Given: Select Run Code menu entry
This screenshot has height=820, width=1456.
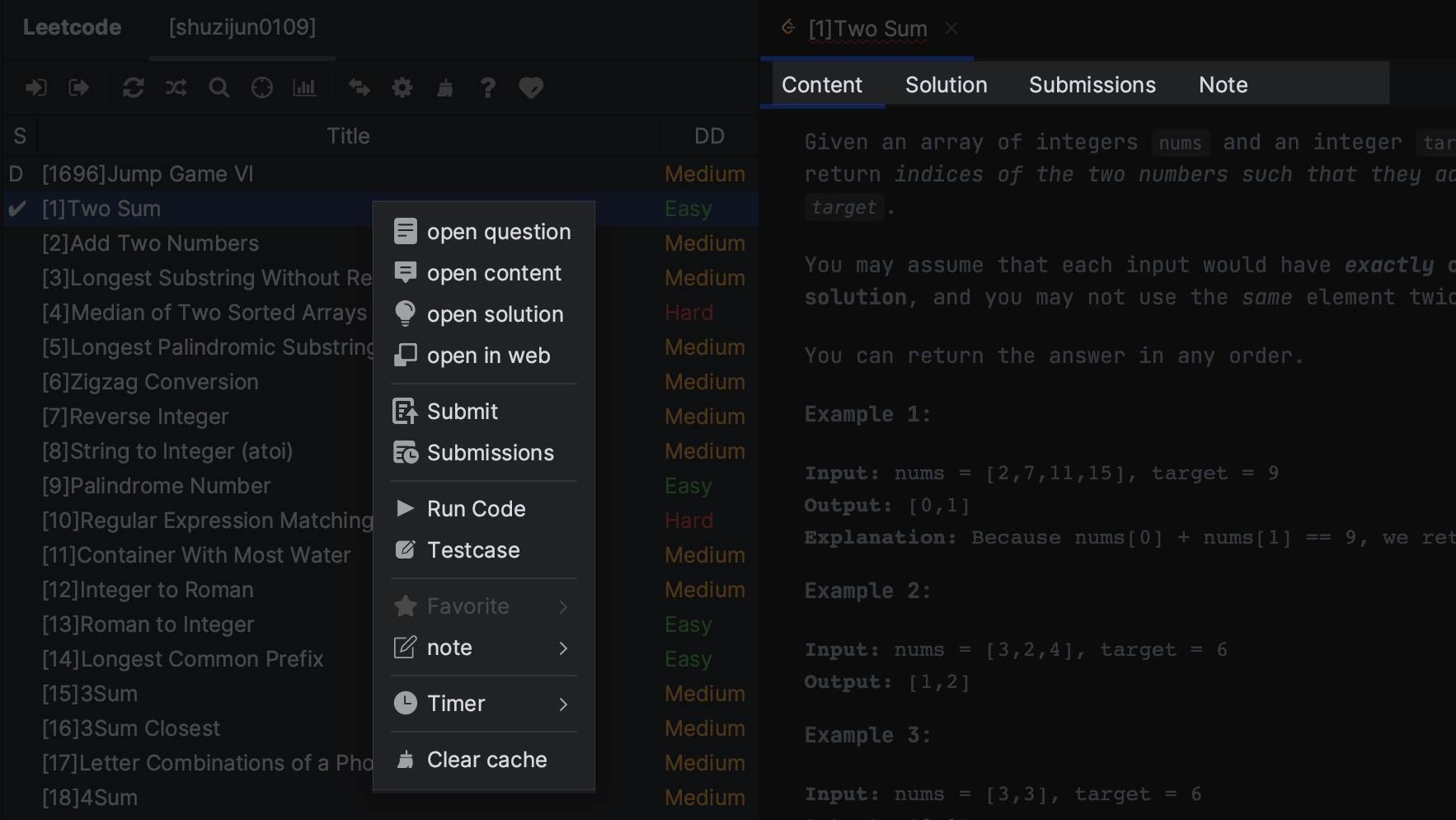Looking at the screenshot, I should click(476, 509).
